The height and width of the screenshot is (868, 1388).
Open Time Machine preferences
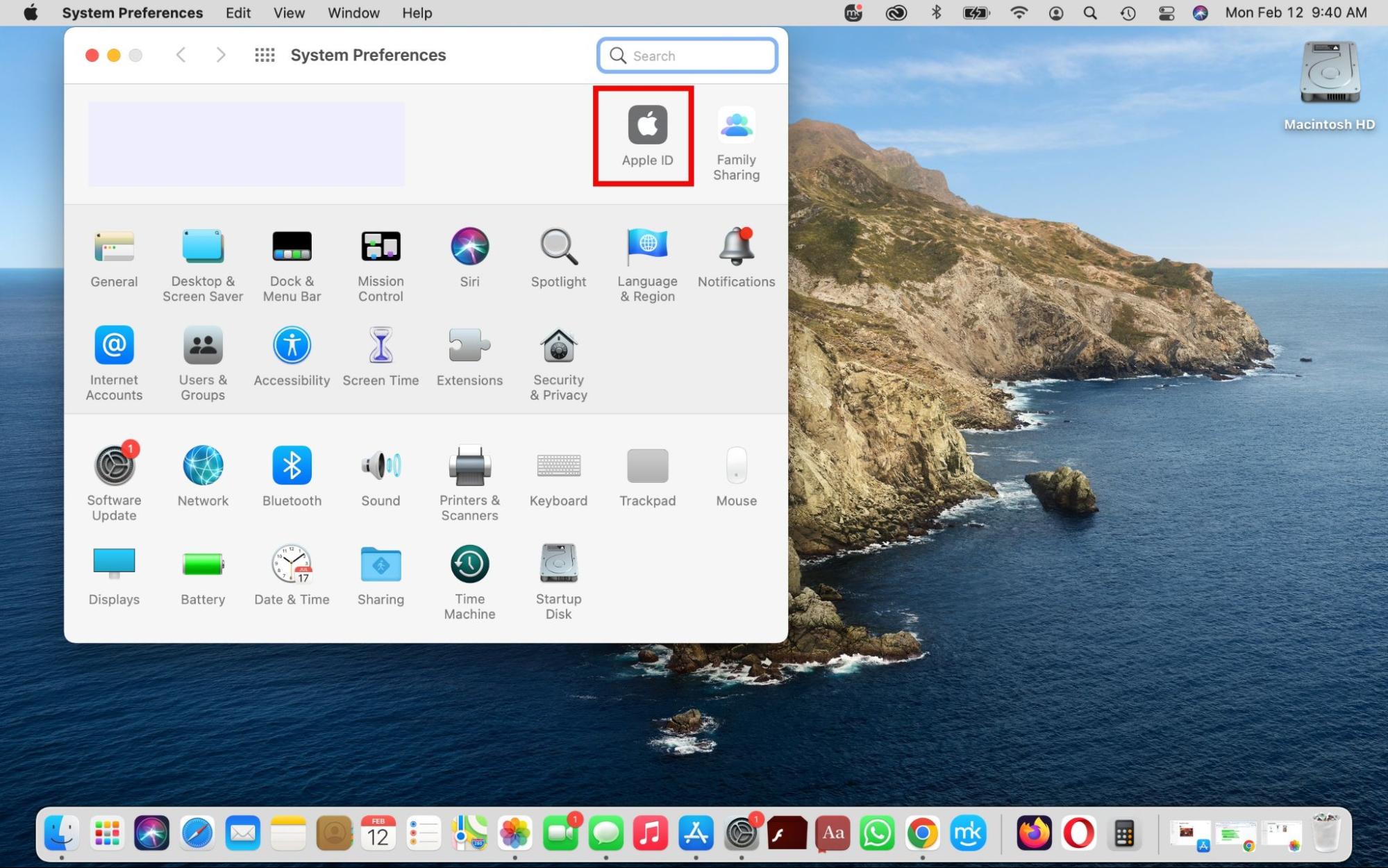(469, 583)
